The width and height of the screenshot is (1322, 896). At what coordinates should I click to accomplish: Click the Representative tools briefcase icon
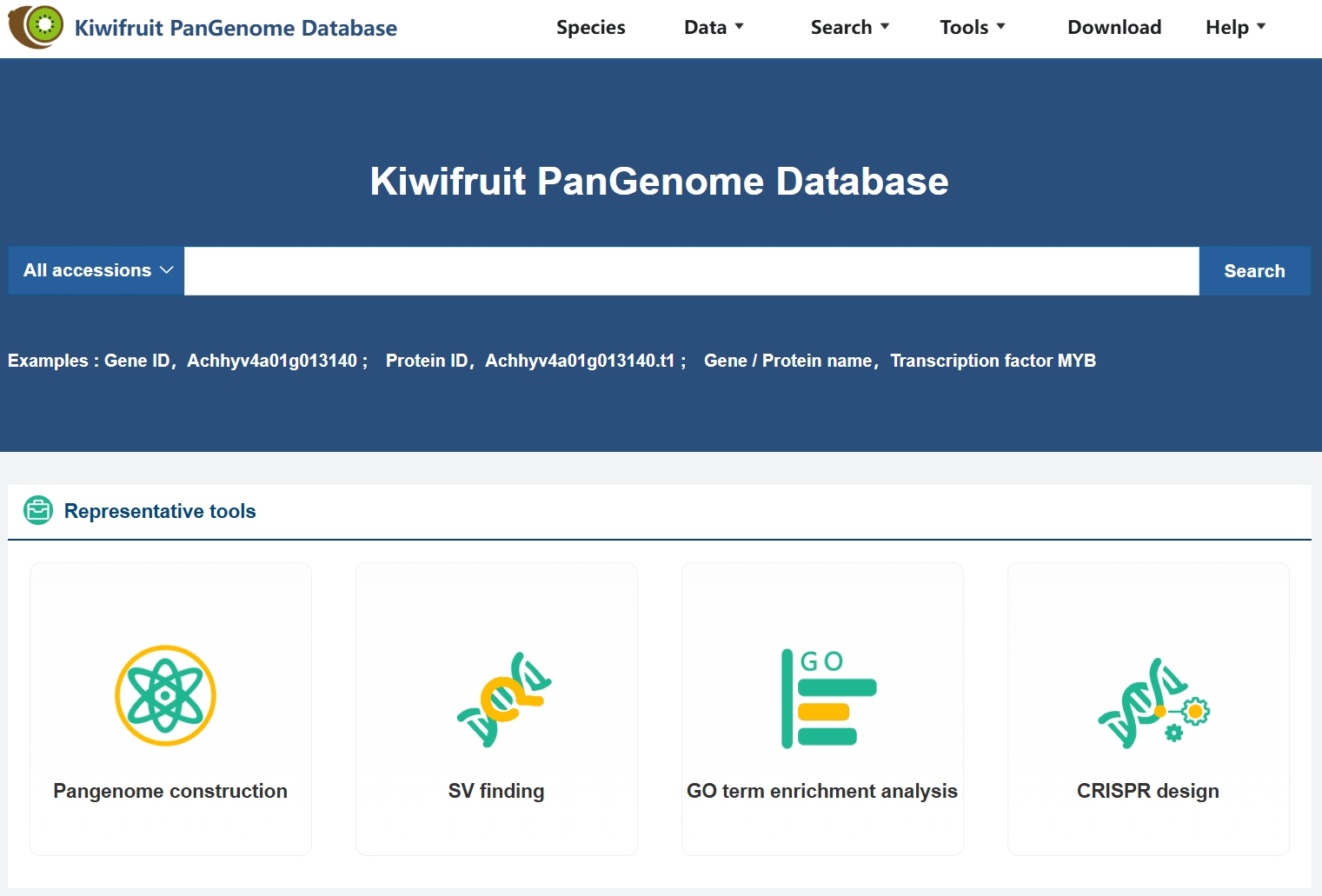coord(38,511)
